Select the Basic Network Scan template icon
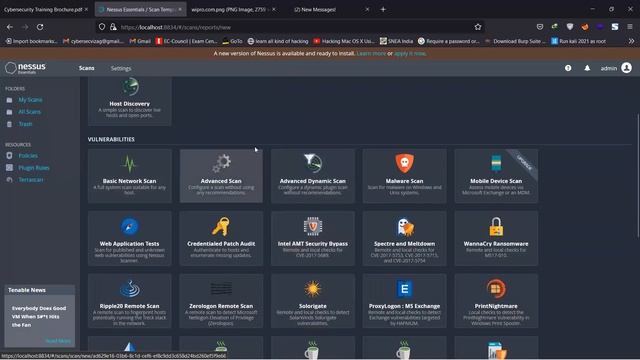 pos(129,164)
